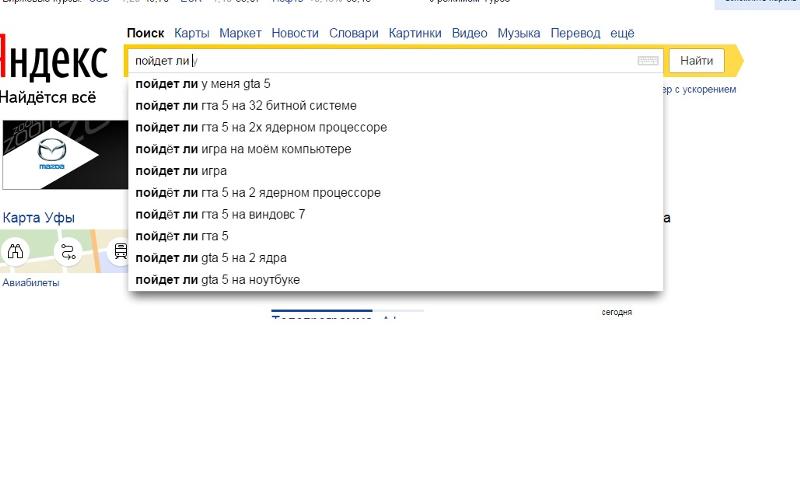Open the Словари tab
Screen dimensions: 800x477
click(x=354, y=33)
